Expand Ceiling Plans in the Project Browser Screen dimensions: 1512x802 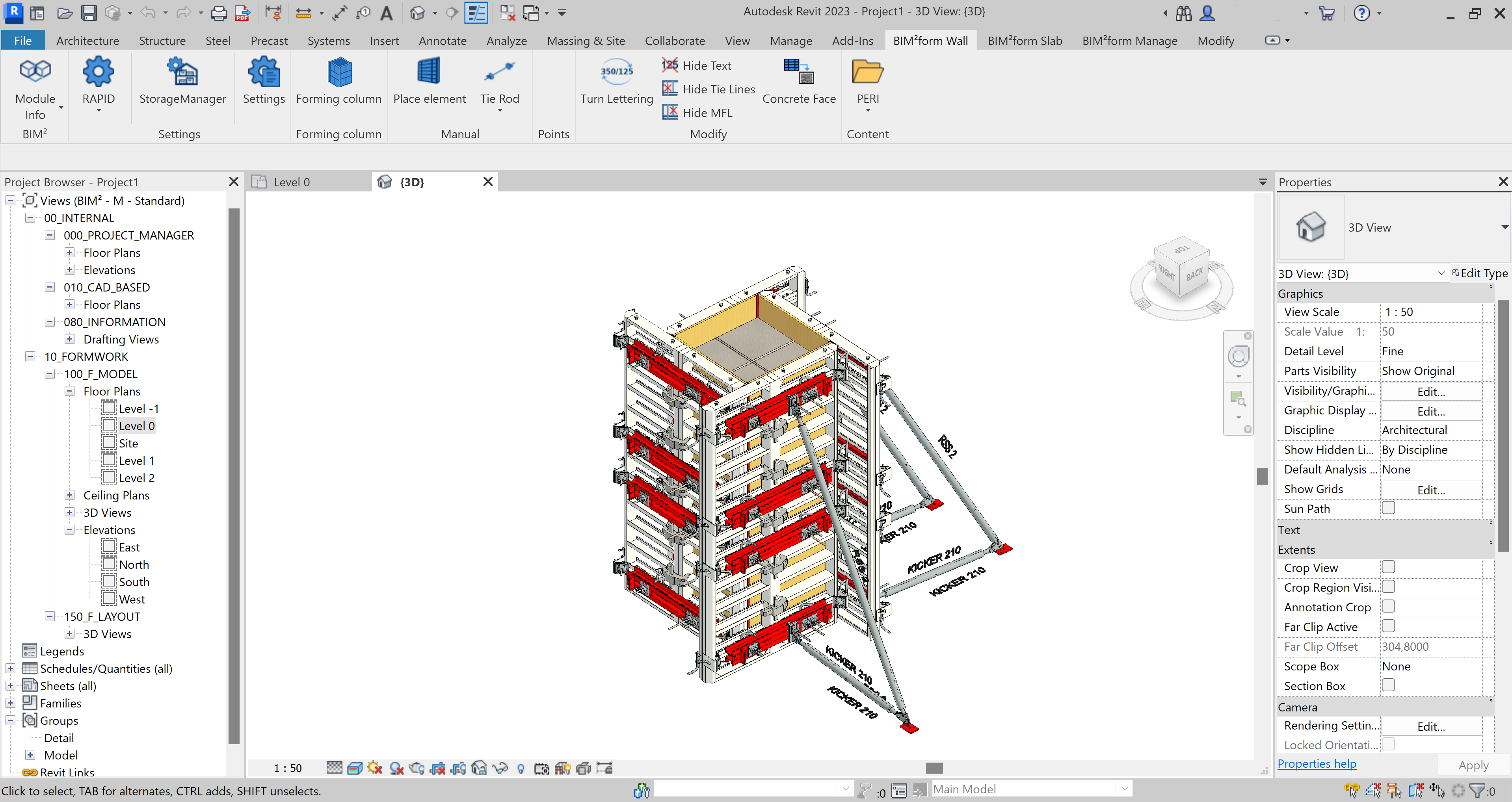pos(69,495)
